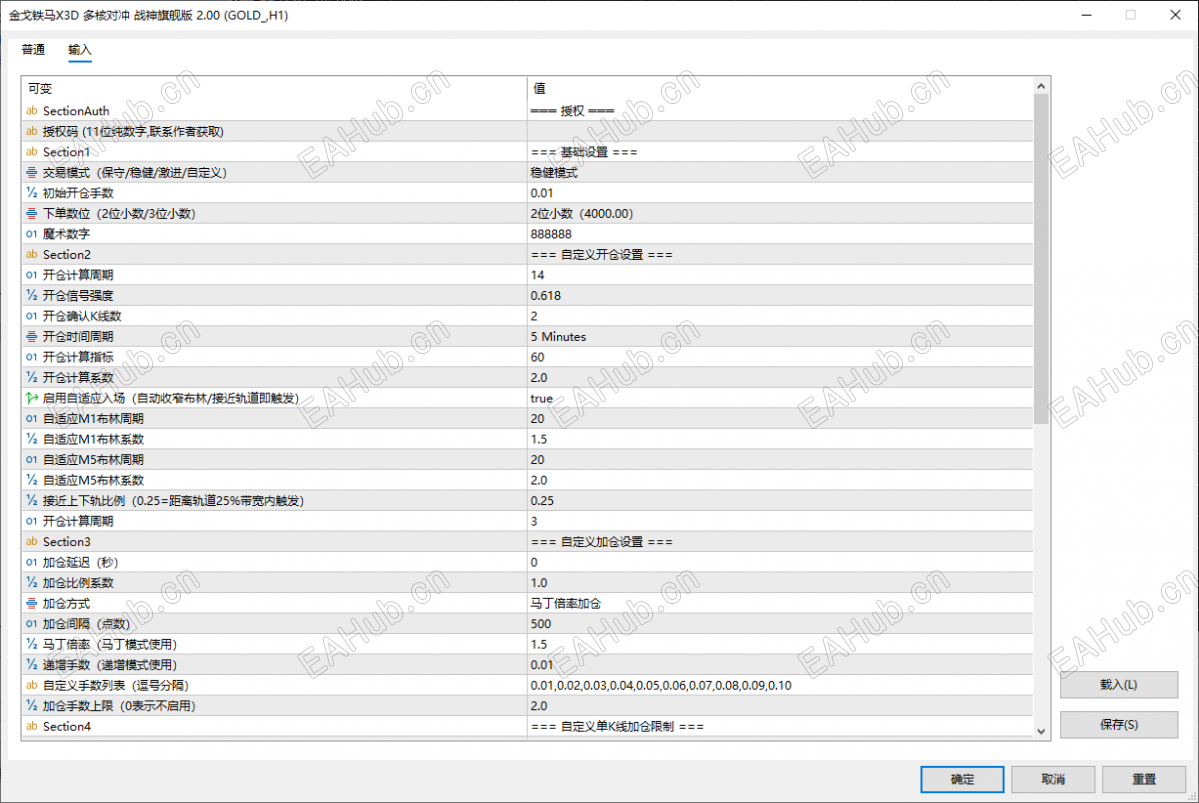Click scrollbar down arrow

point(1041,731)
